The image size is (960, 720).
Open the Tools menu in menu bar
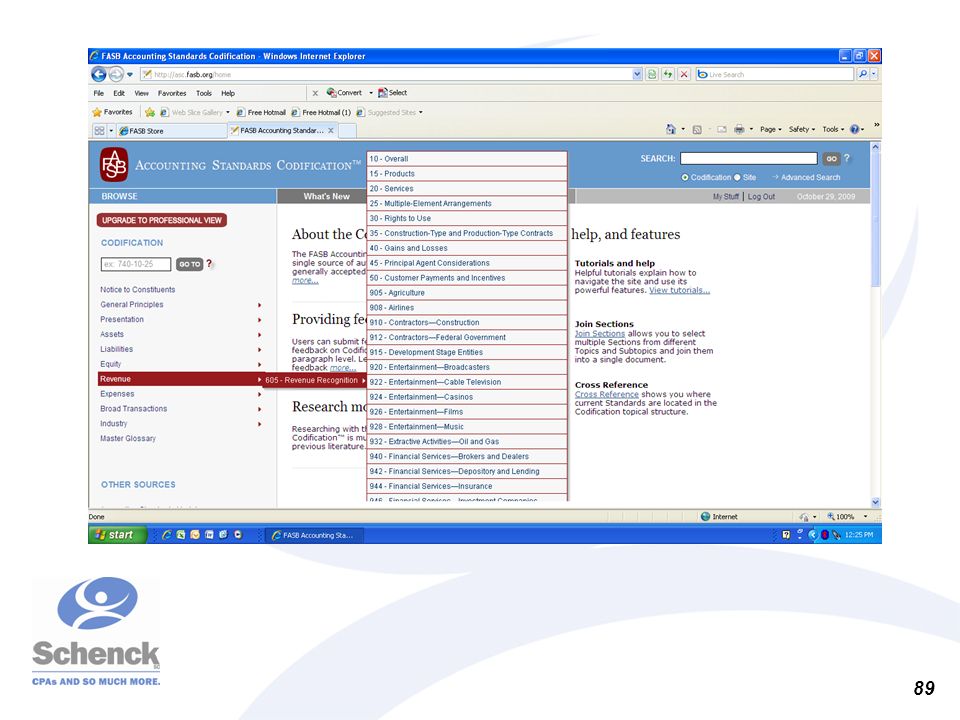click(204, 93)
